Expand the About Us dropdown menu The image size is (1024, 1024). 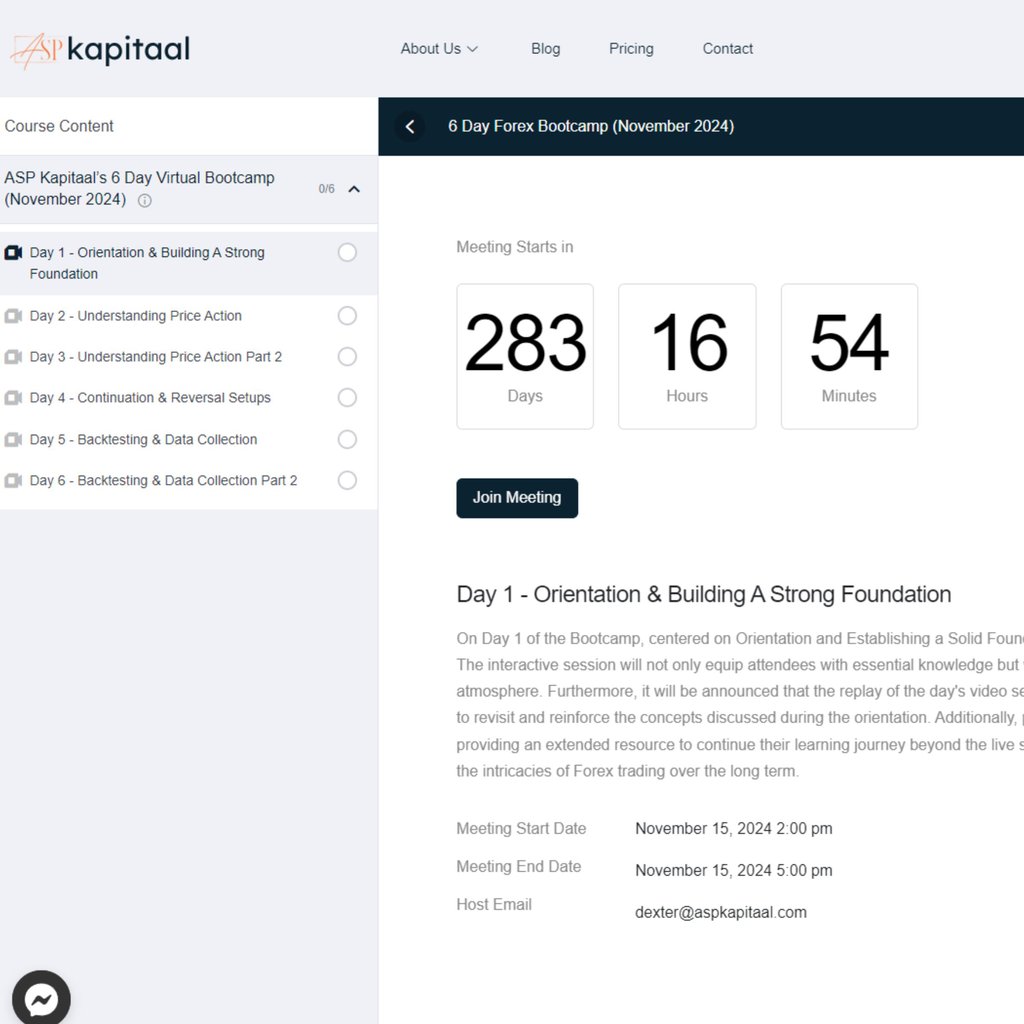pos(439,49)
